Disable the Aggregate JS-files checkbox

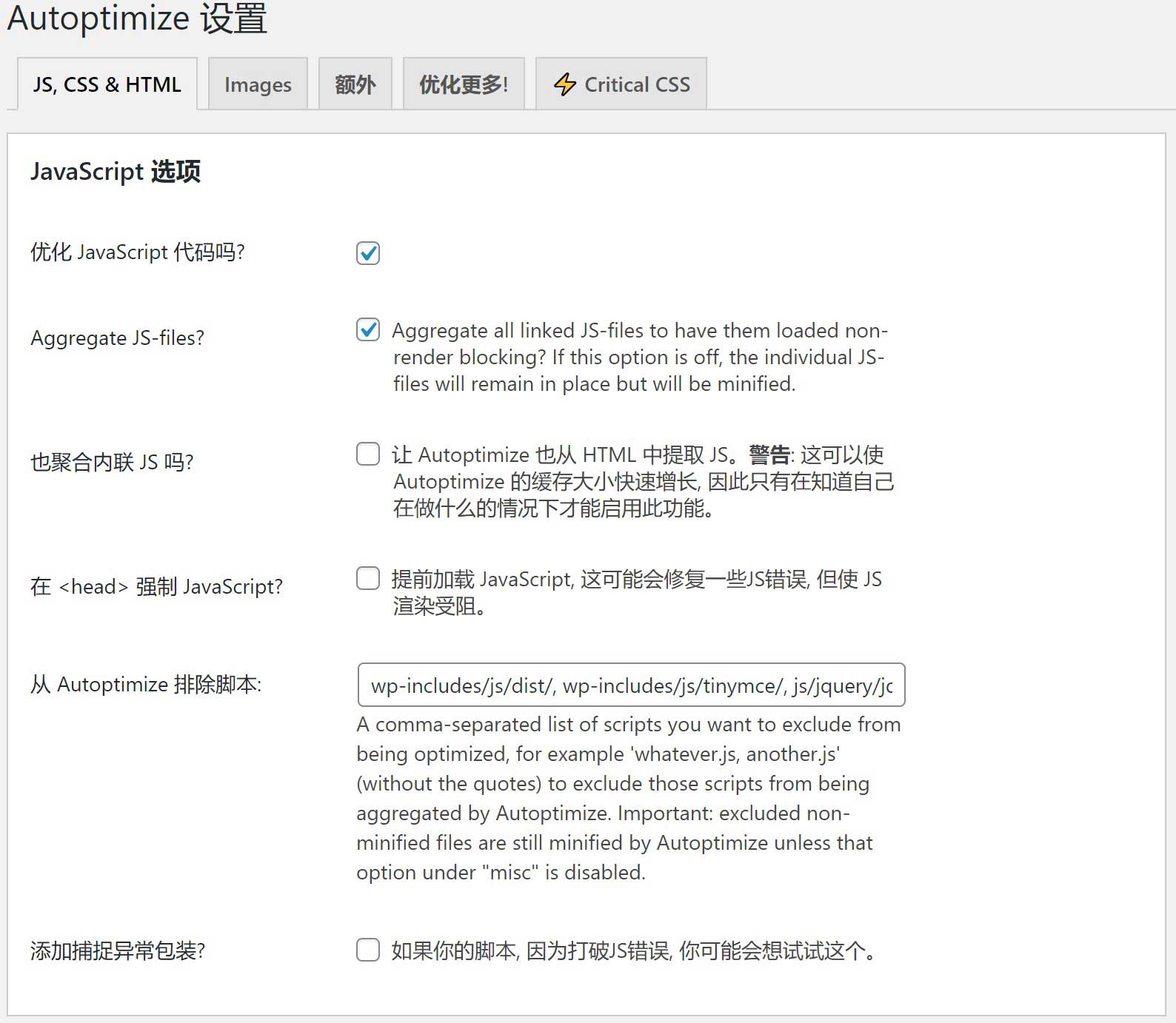click(x=368, y=330)
